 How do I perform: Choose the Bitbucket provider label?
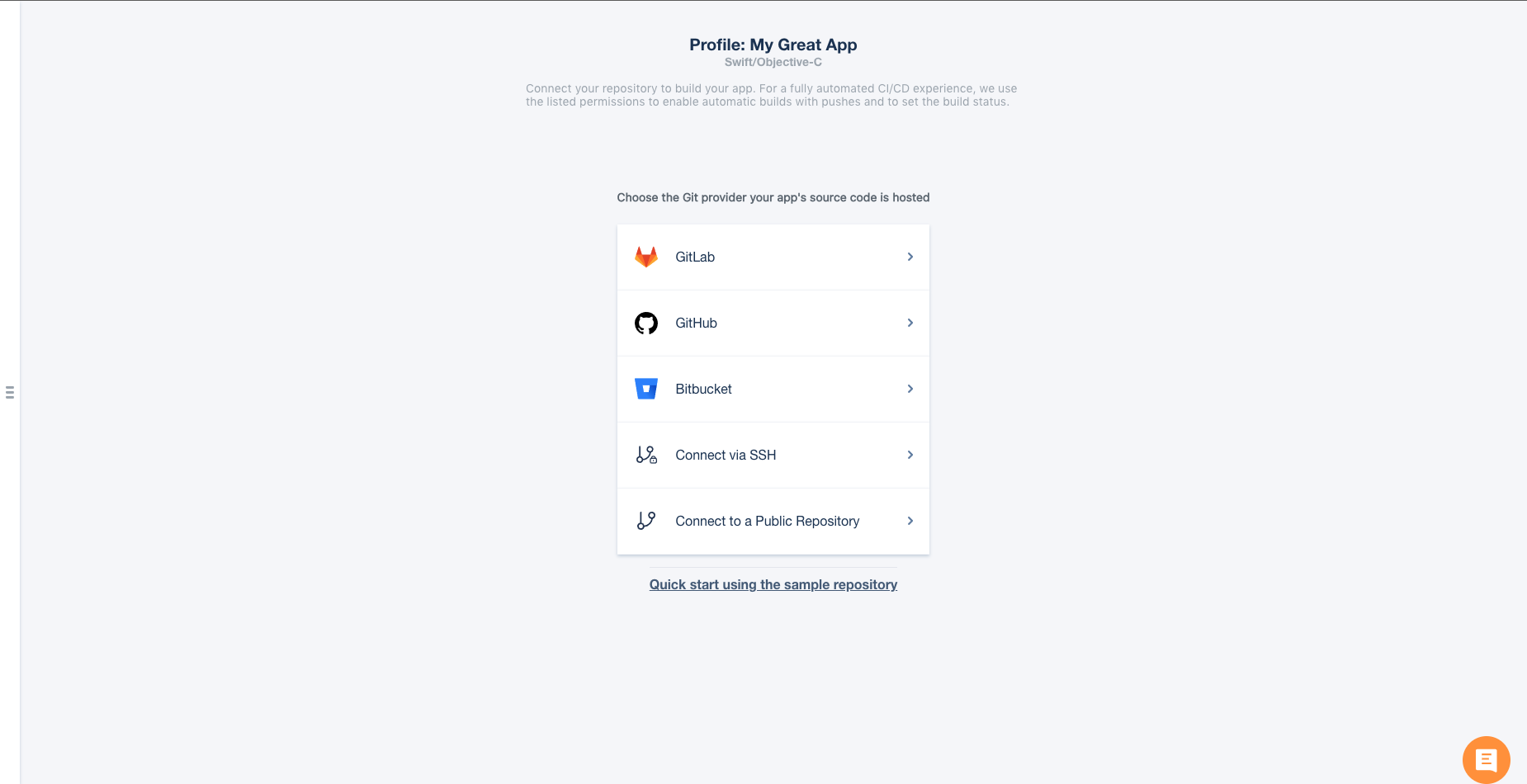(x=703, y=389)
